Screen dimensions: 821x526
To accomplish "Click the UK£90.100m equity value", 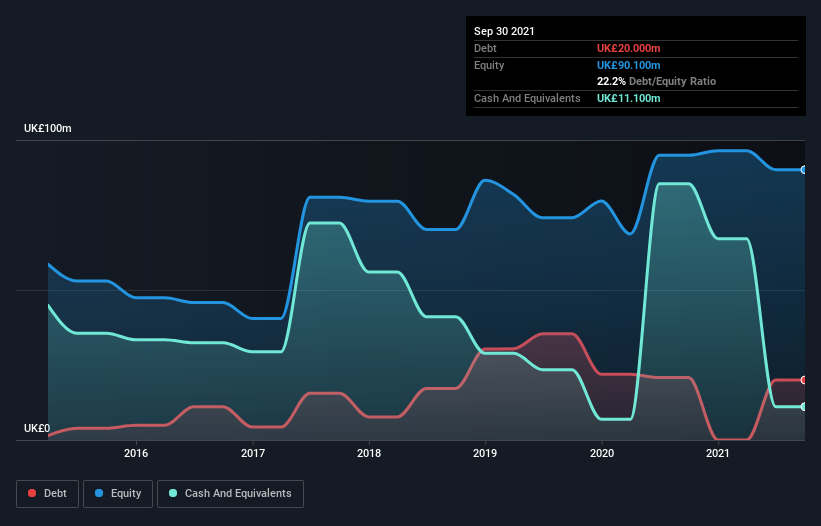I will [x=628, y=65].
